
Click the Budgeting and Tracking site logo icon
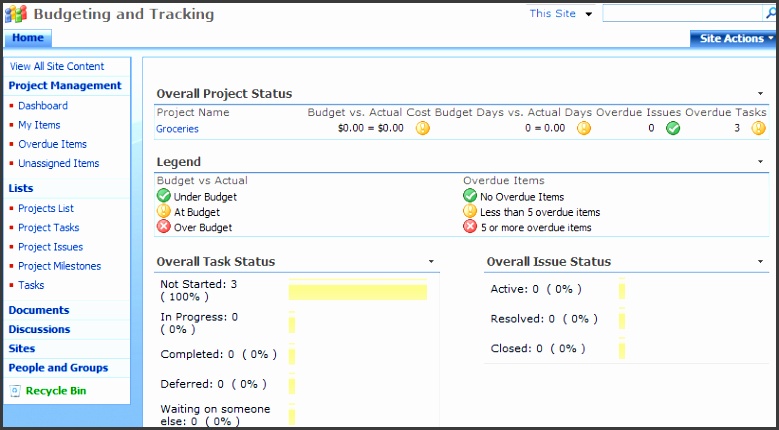pos(16,14)
